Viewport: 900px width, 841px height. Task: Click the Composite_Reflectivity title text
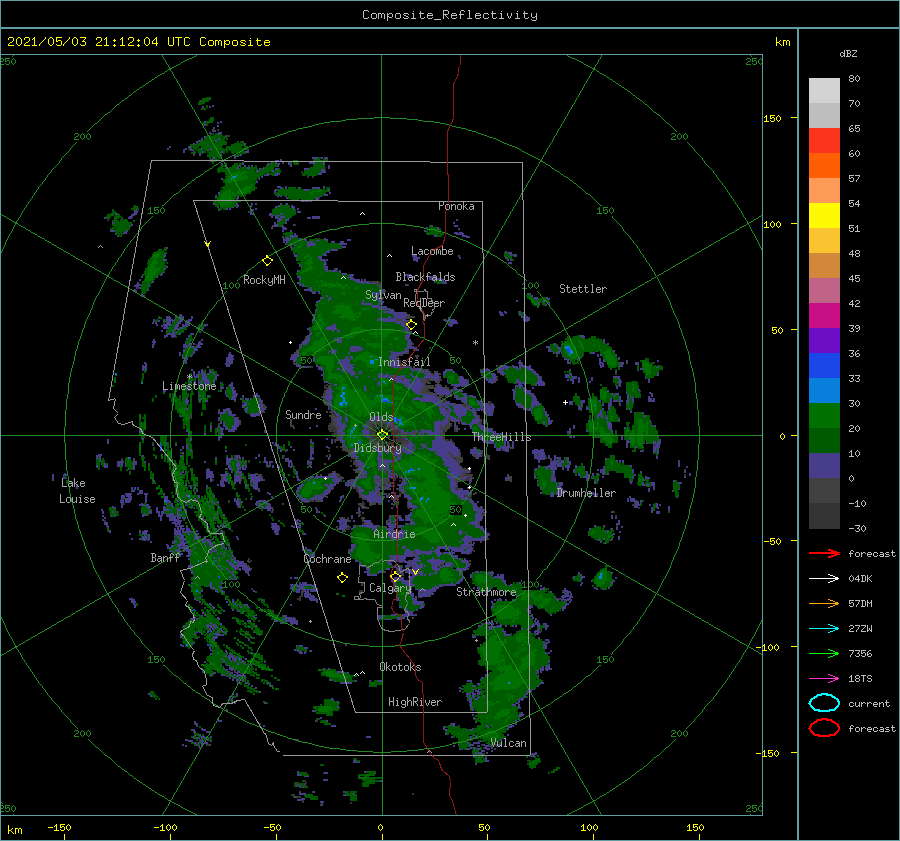tap(450, 15)
